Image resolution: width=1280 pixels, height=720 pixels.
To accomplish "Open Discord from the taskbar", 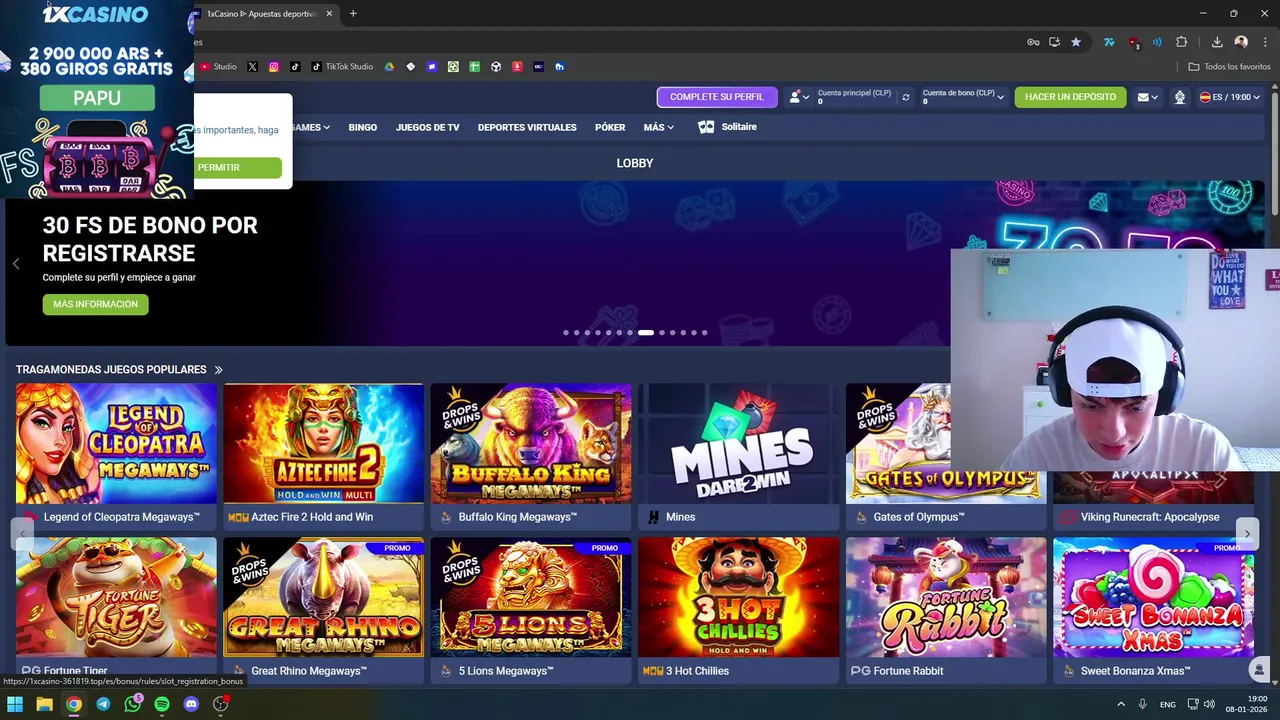I will pos(191,704).
